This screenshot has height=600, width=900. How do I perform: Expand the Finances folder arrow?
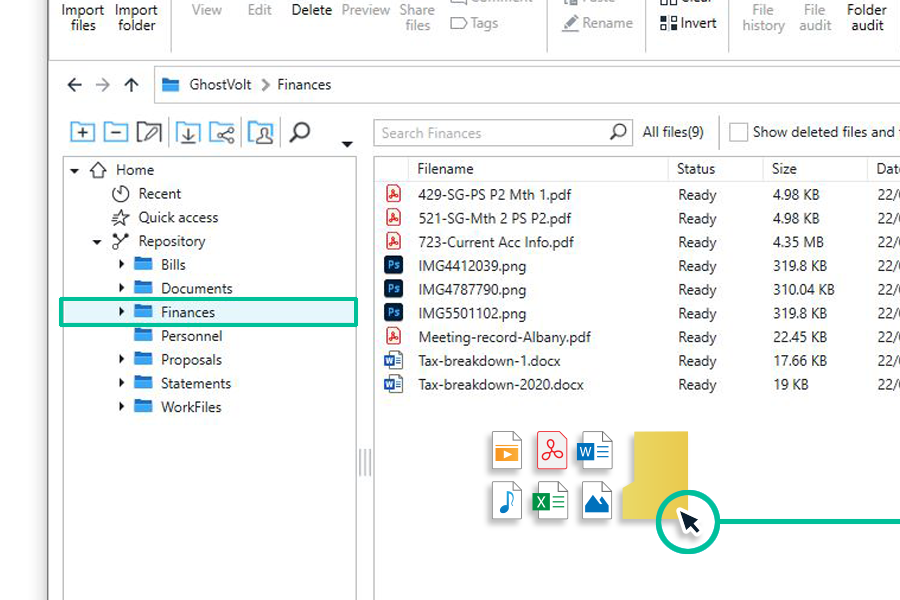point(122,311)
